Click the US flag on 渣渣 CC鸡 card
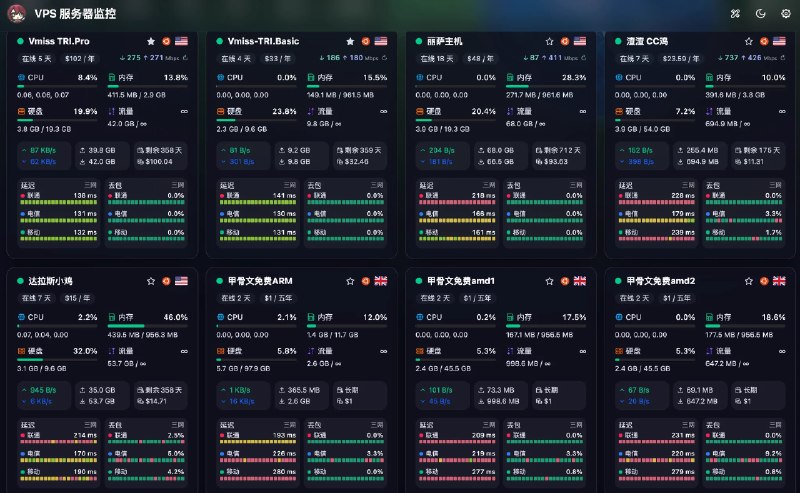Screen dimensions: 800x493 (779, 41)
